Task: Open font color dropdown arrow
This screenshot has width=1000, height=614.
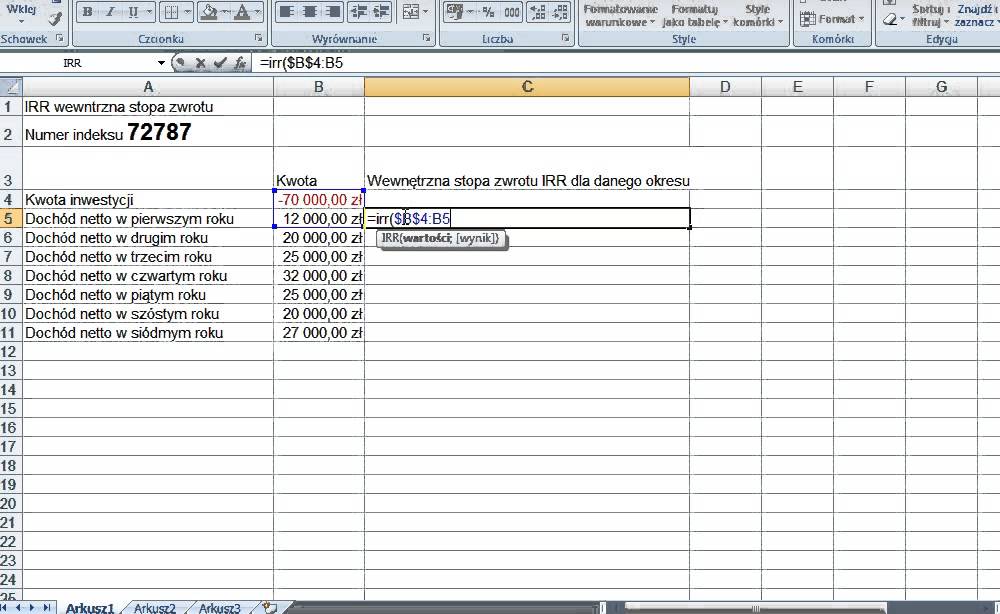Action: [x=258, y=12]
